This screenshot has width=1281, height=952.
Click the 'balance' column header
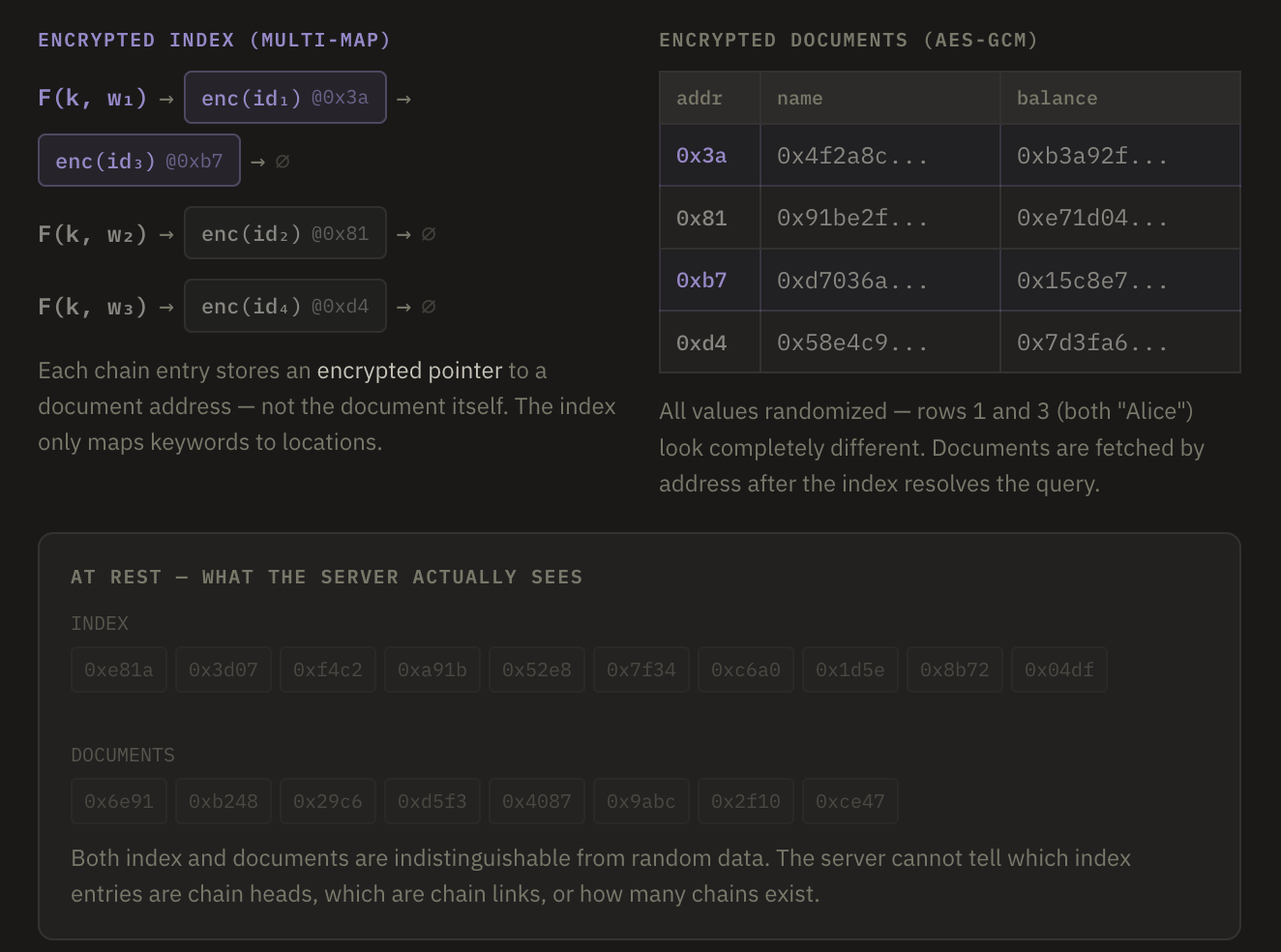click(1057, 98)
